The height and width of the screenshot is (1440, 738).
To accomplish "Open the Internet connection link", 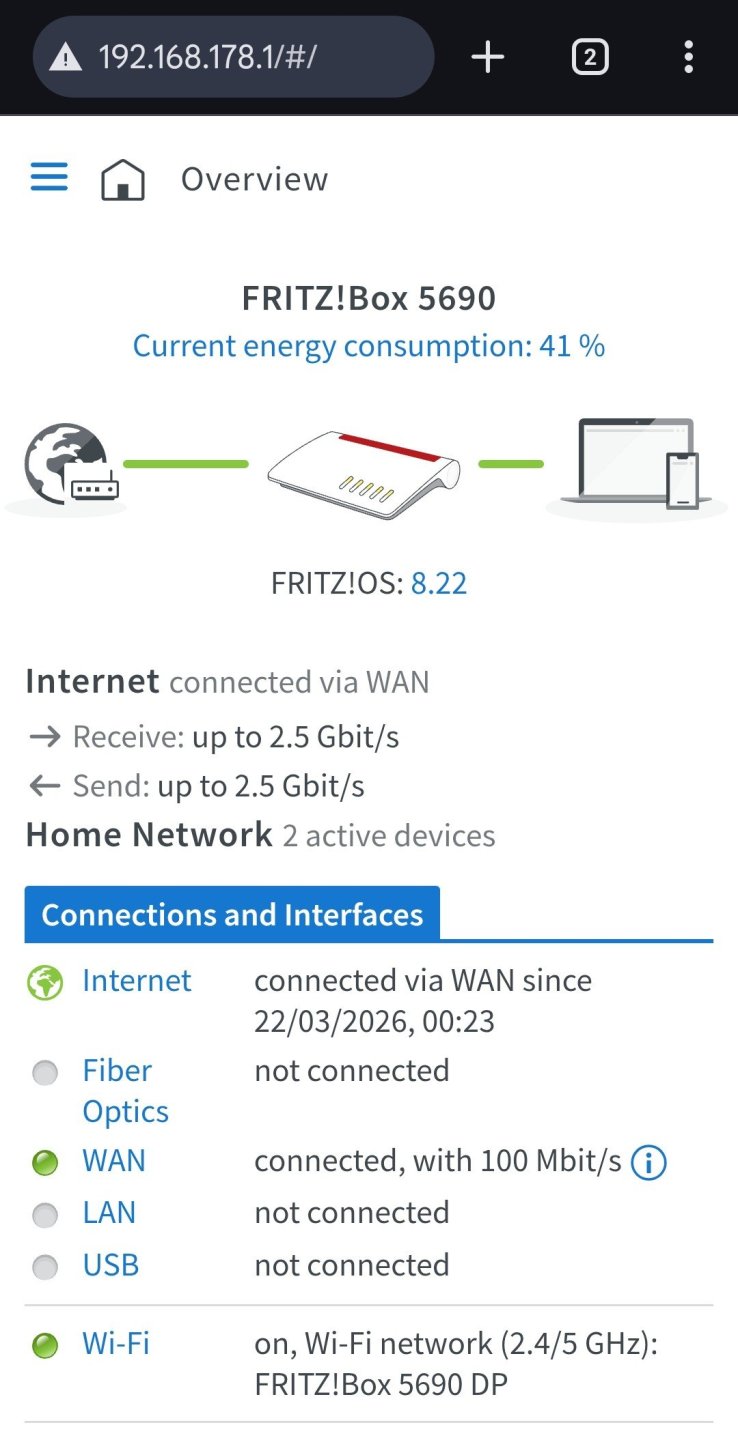I will (x=137, y=981).
